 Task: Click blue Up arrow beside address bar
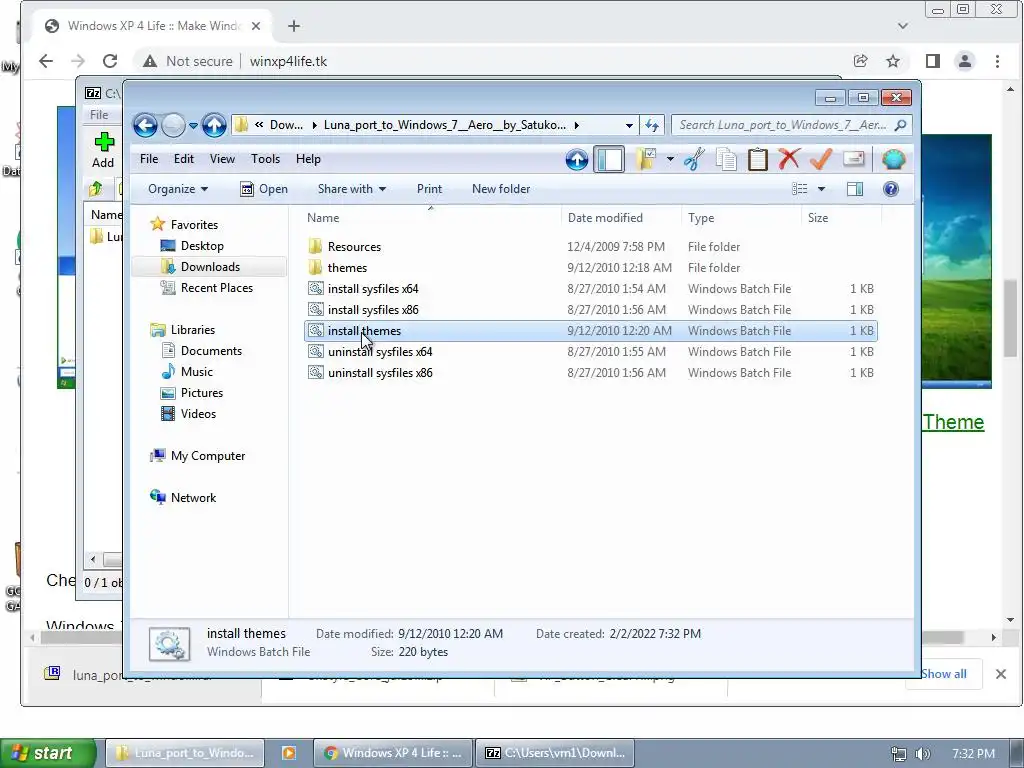[214, 125]
